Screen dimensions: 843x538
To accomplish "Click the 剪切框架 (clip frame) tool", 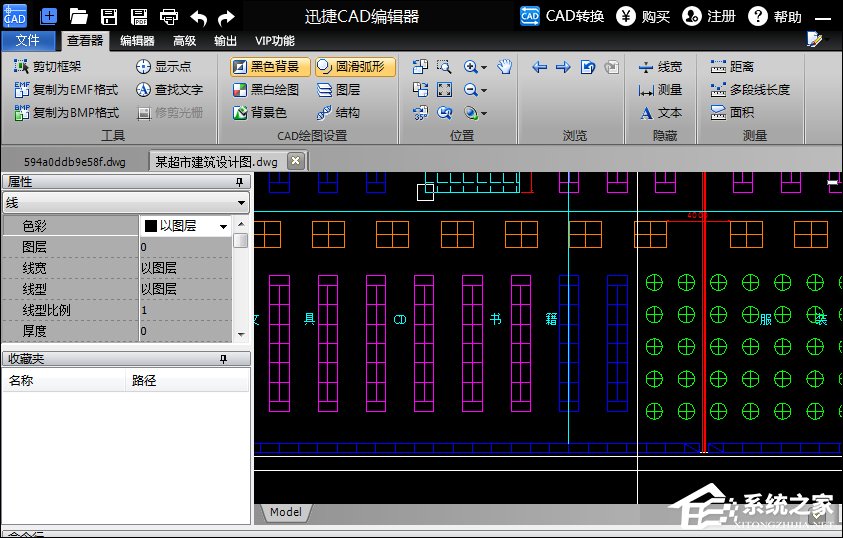I will pos(48,67).
